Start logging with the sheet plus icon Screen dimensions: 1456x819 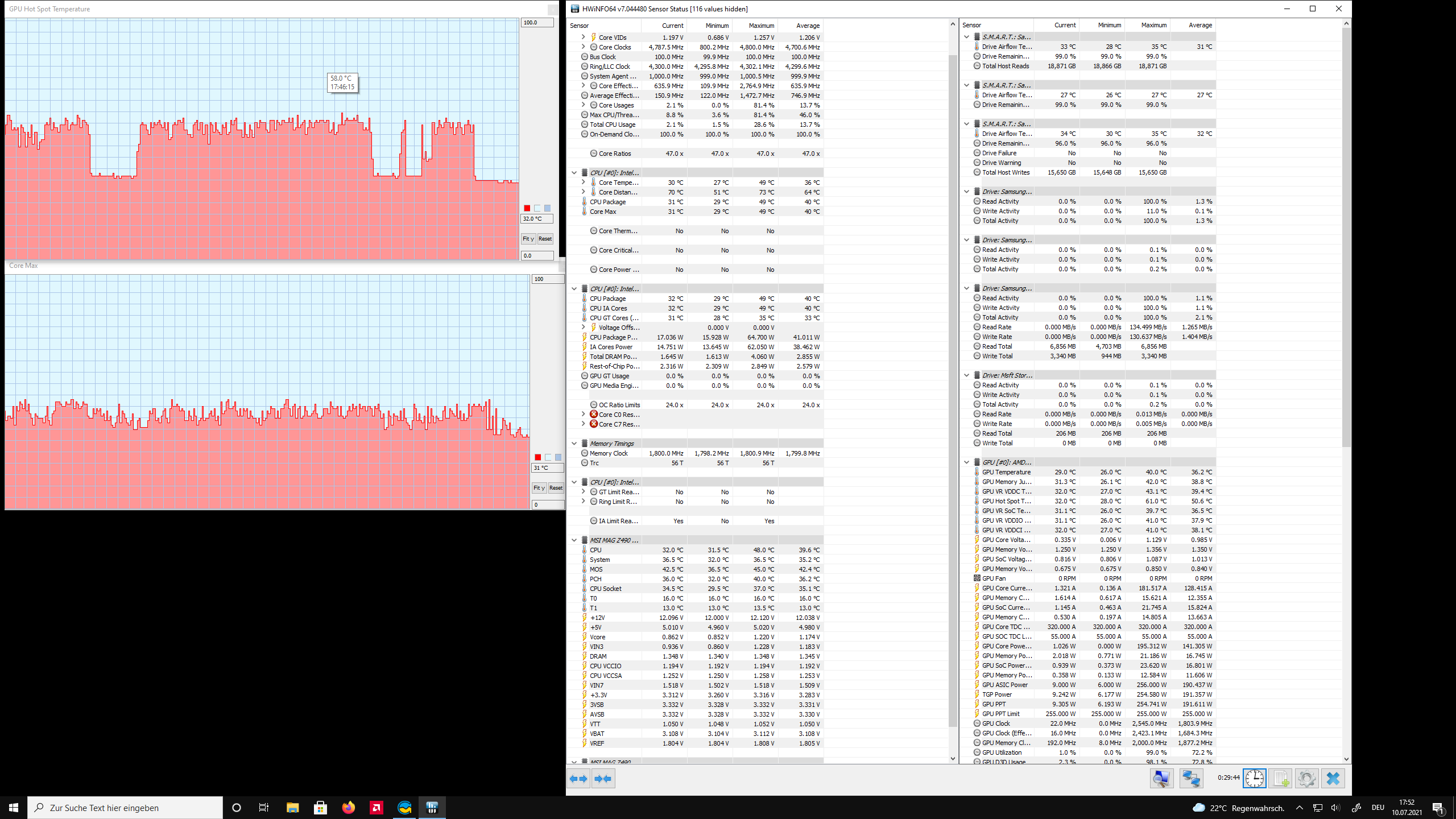pyautogui.click(x=1280, y=778)
